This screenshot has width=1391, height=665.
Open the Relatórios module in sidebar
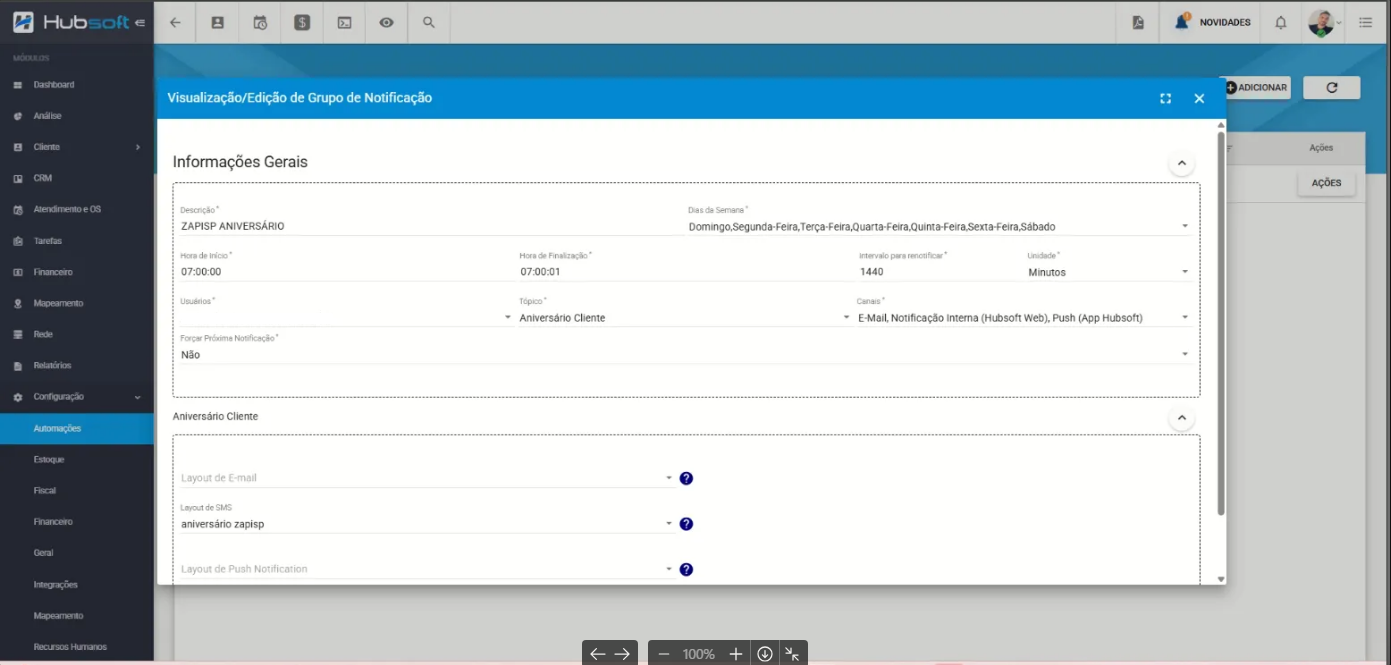(x=52, y=366)
